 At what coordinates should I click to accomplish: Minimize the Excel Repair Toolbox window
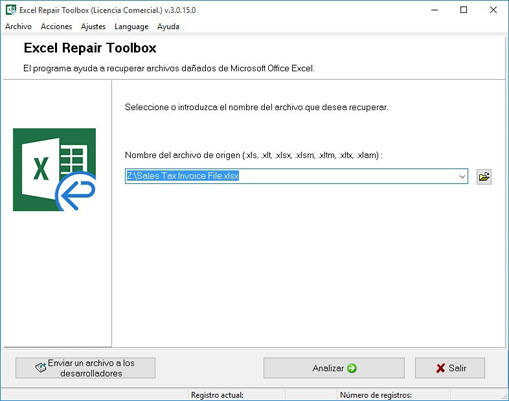click(x=434, y=10)
